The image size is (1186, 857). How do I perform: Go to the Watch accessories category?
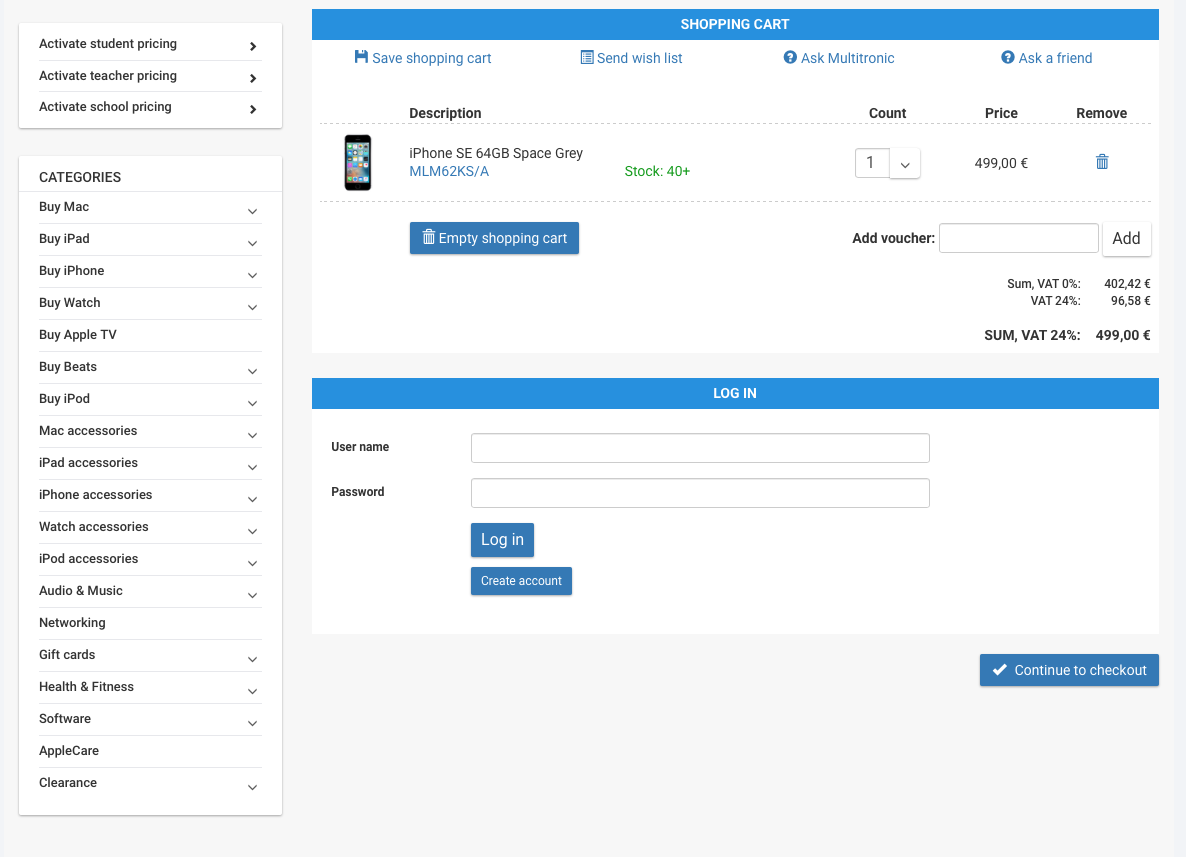[x=94, y=526]
